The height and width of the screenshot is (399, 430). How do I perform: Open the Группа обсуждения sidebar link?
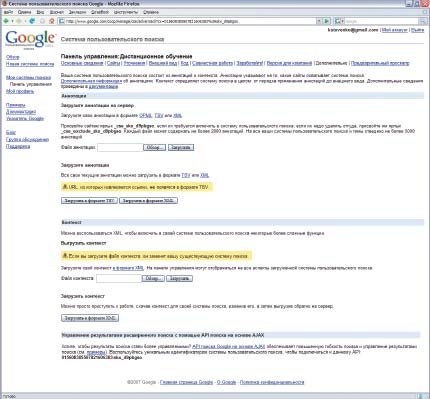tap(27, 139)
